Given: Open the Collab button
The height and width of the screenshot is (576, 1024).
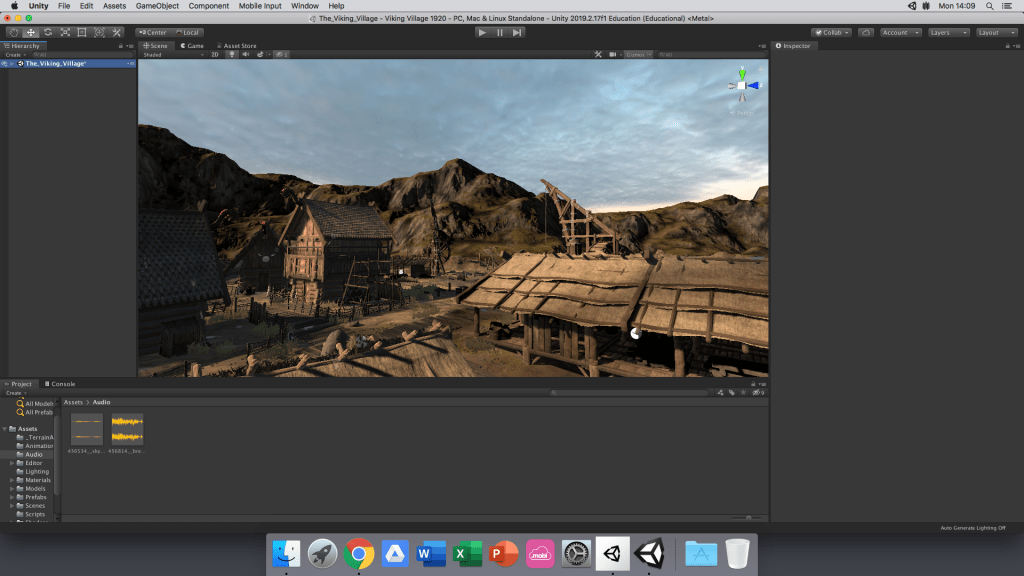Looking at the screenshot, I should (830, 32).
